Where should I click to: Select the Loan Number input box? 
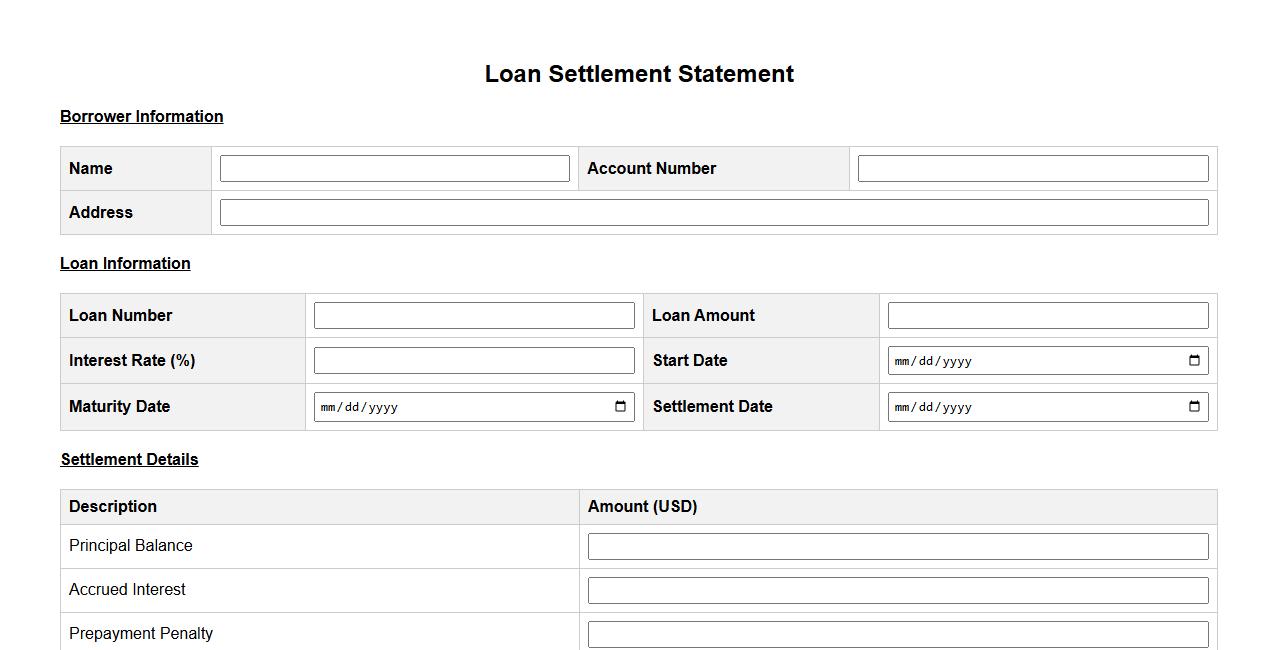click(473, 316)
